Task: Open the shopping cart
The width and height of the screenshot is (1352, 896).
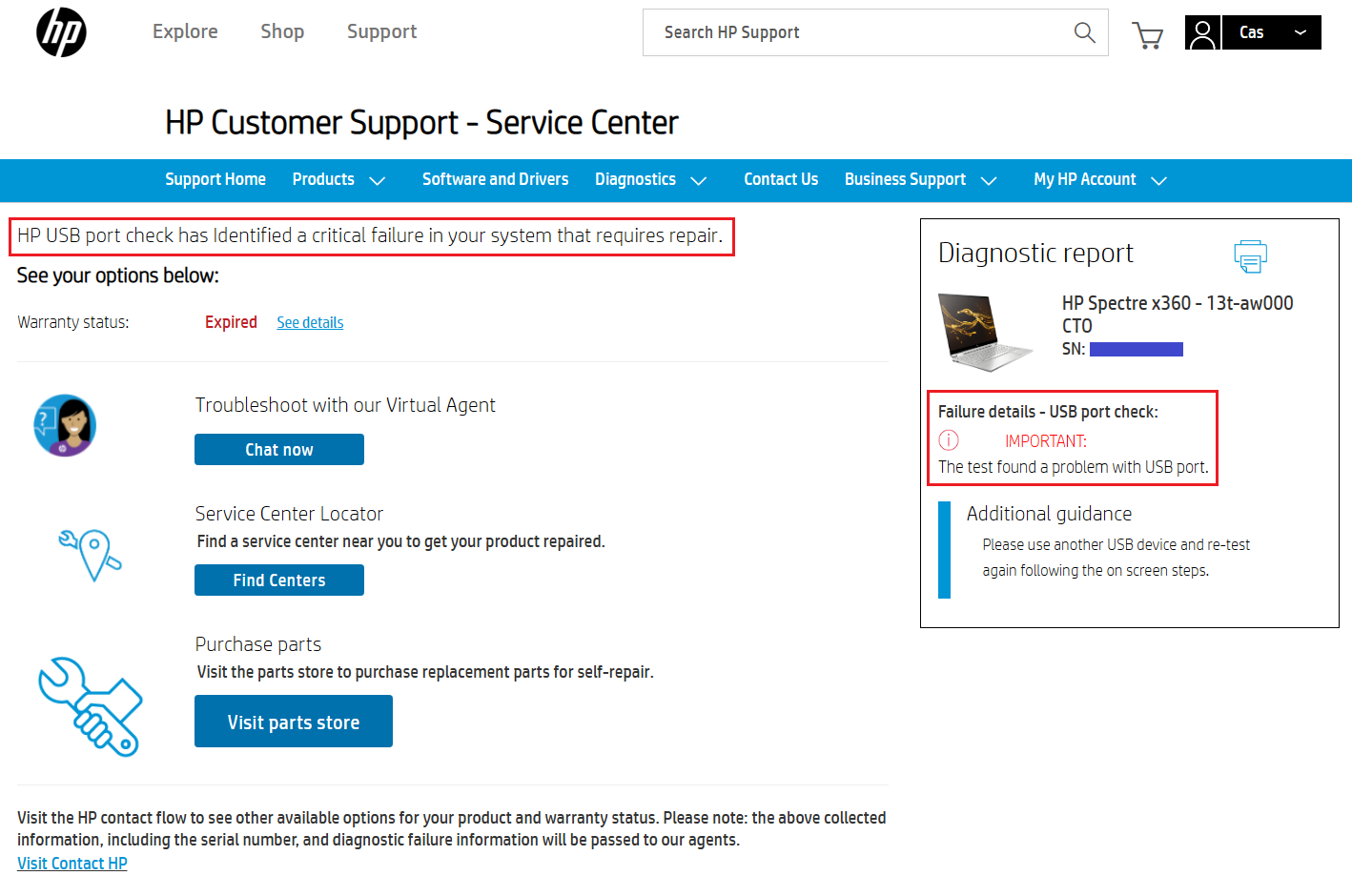Action: [x=1147, y=35]
